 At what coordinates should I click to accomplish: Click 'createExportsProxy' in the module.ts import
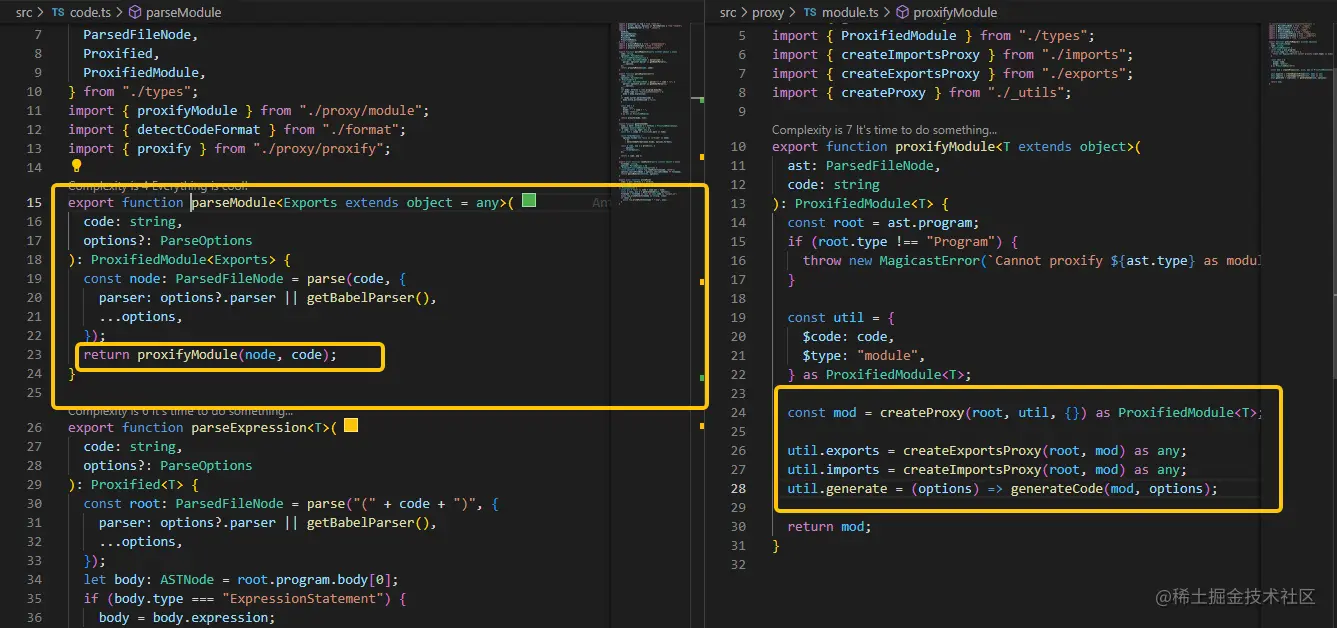coord(910,73)
